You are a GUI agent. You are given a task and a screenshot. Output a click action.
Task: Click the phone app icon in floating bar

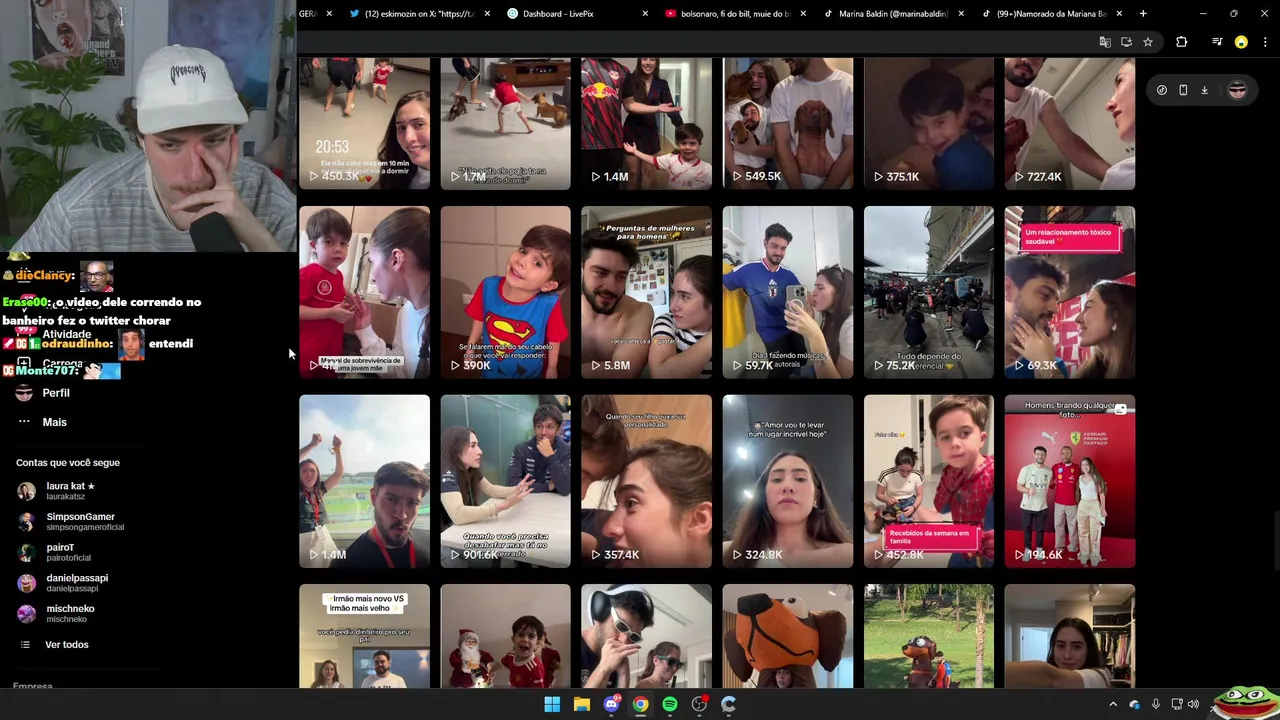point(1183,90)
